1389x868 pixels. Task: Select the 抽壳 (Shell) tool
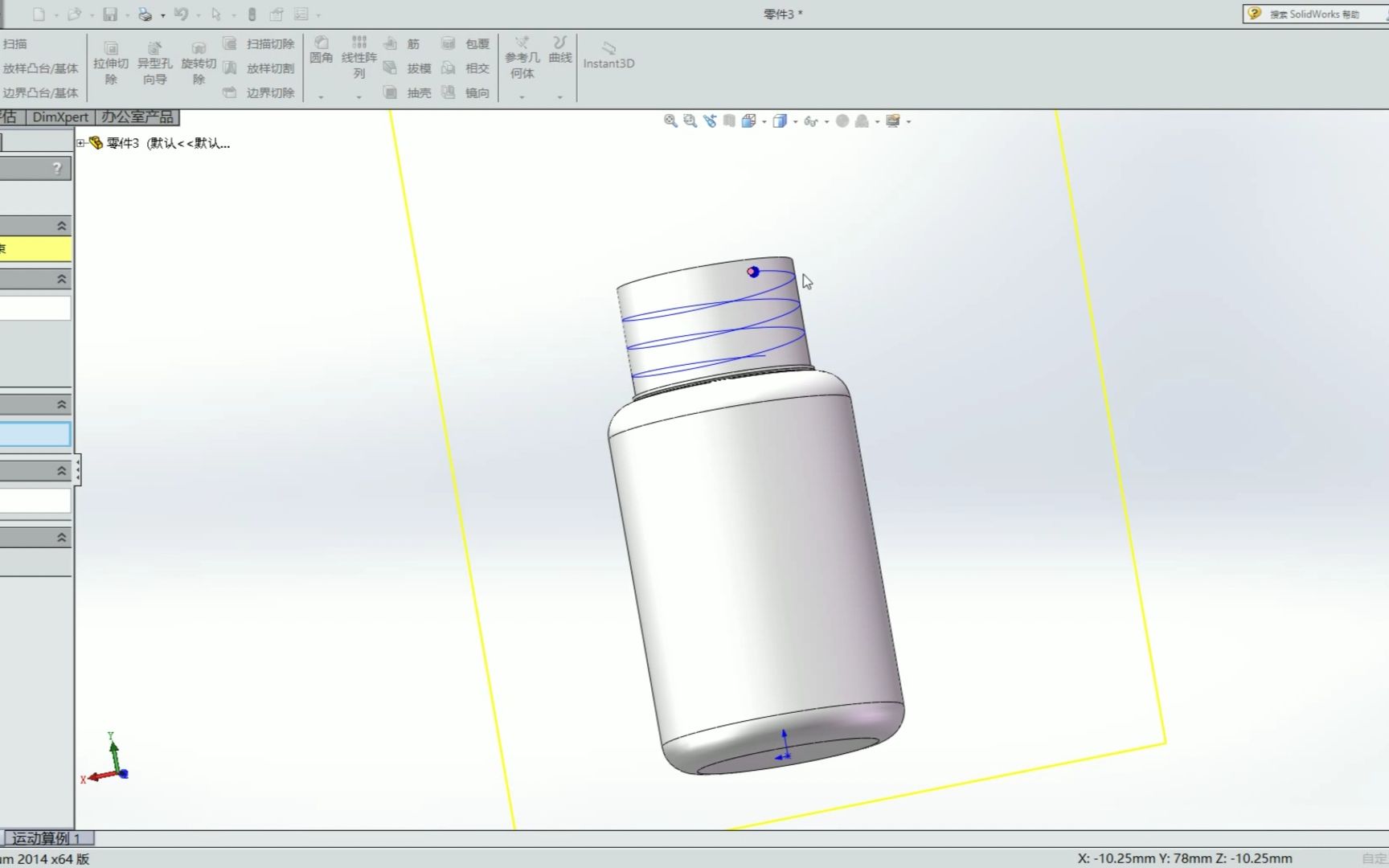(x=408, y=92)
